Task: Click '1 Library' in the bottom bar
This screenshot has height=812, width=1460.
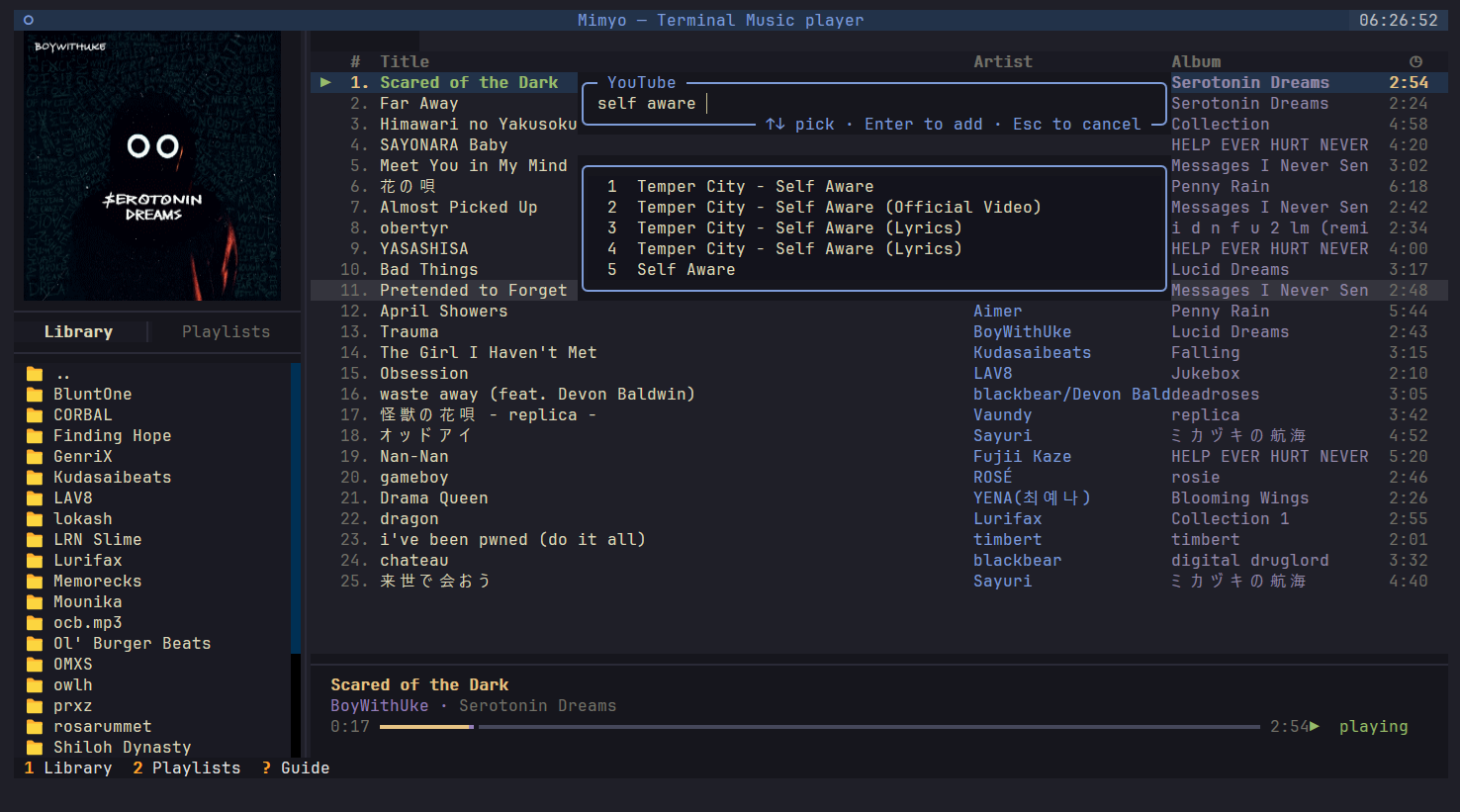Action: (x=68, y=768)
